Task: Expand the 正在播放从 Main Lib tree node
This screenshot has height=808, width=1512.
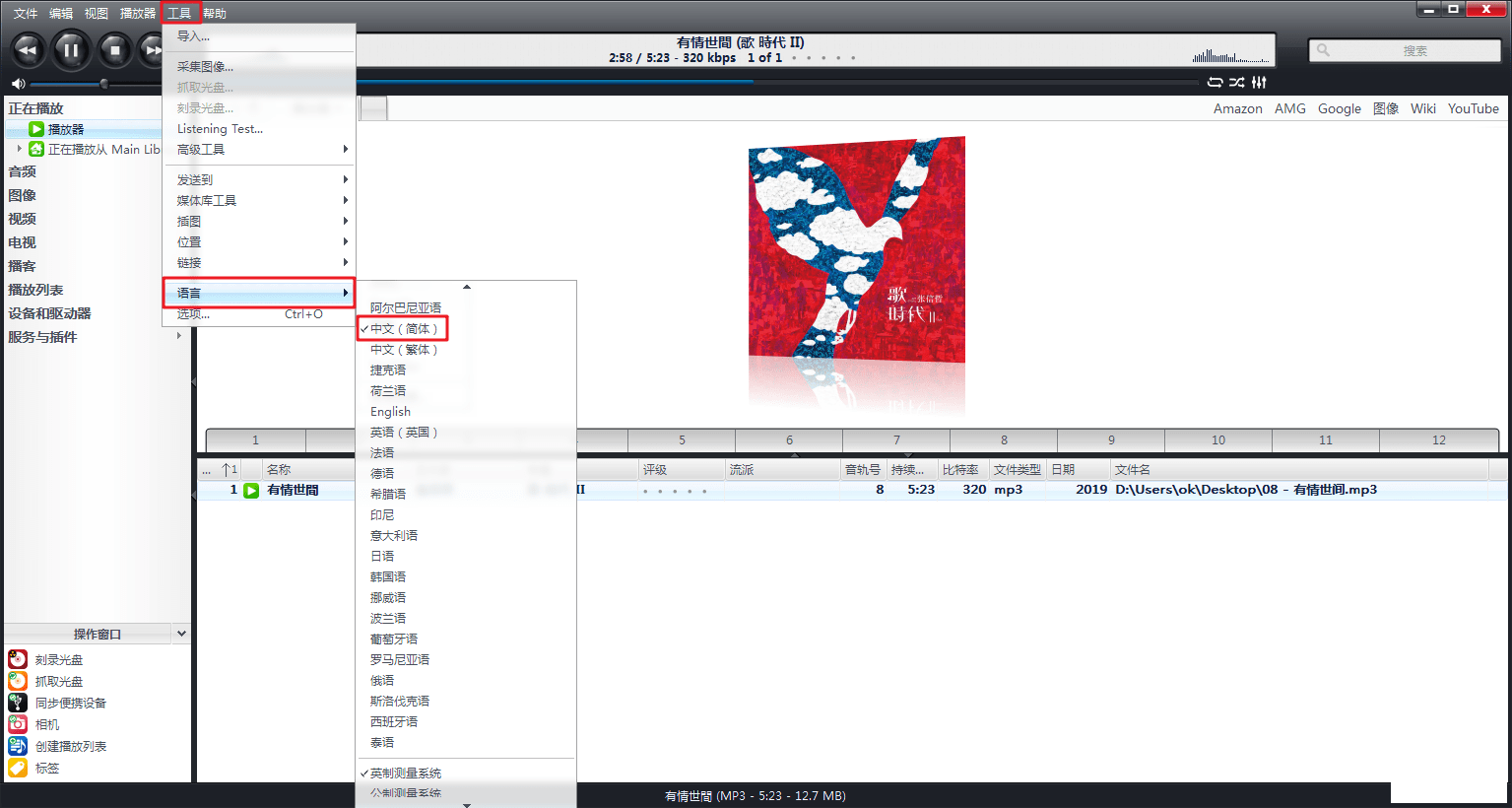Action: [x=19, y=149]
